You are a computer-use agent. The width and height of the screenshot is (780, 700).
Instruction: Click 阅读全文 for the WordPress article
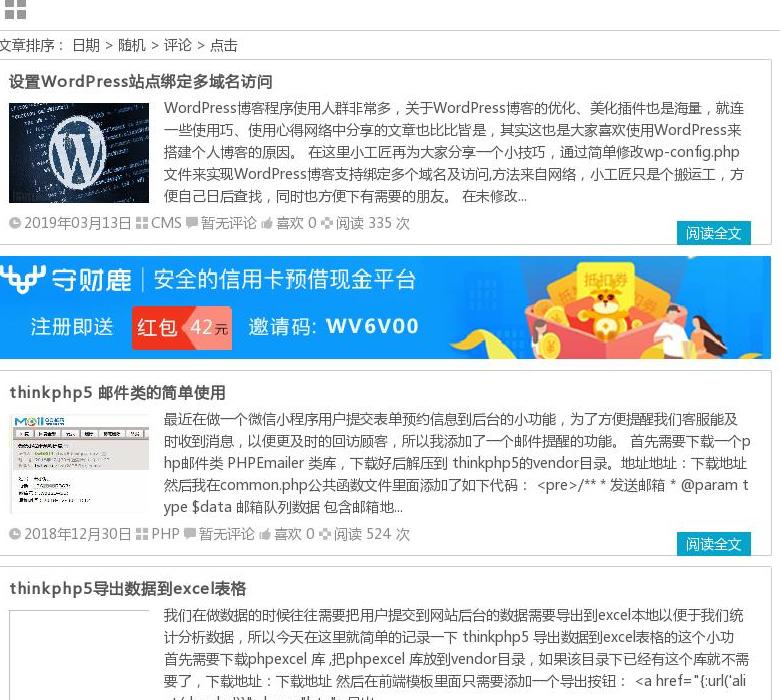(713, 233)
